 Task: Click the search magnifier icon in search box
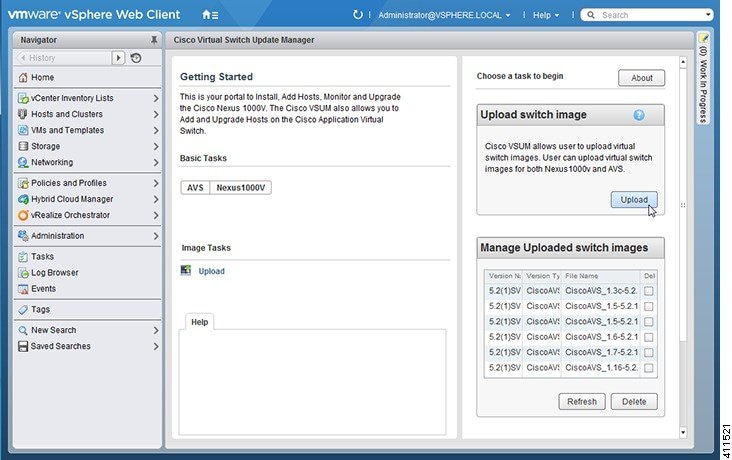pyautogui.click(x=591, y=15)
